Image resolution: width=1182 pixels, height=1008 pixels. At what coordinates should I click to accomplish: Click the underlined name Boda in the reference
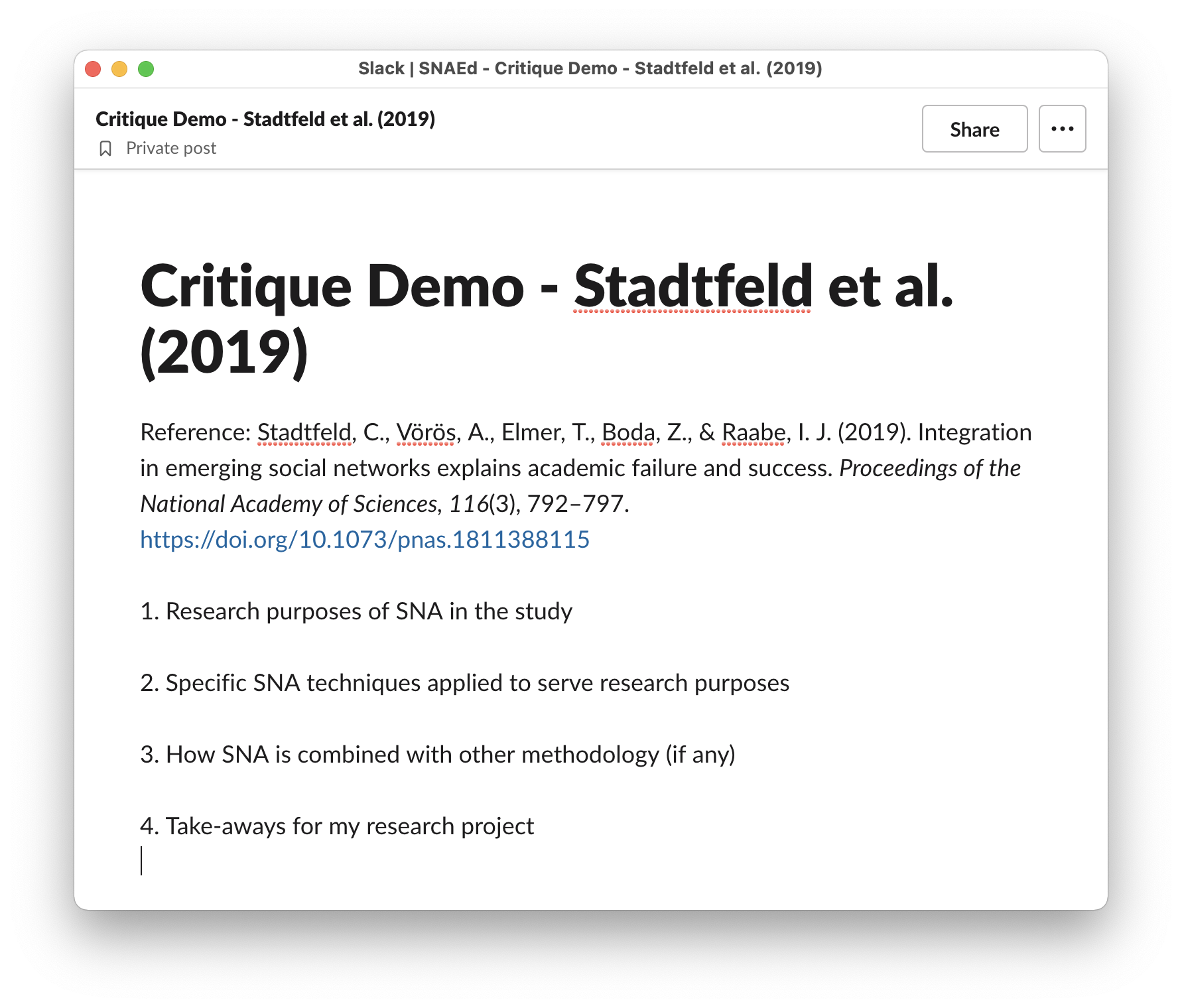coord(627,432)
